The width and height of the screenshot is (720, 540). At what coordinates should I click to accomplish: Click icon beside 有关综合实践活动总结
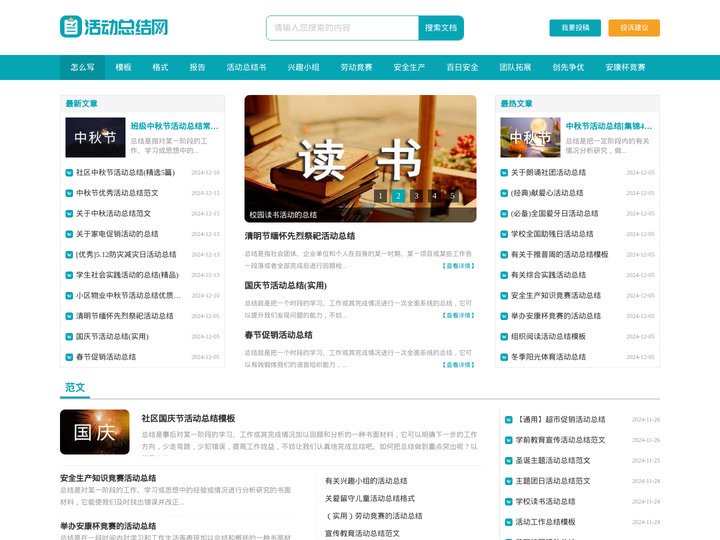tap(504, 275)
